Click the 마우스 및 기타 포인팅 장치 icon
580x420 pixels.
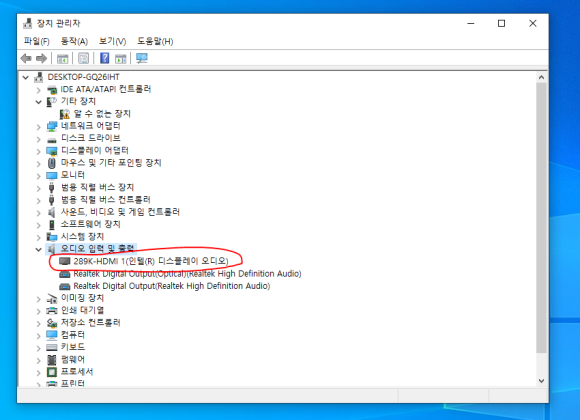[x=52, y=163]
